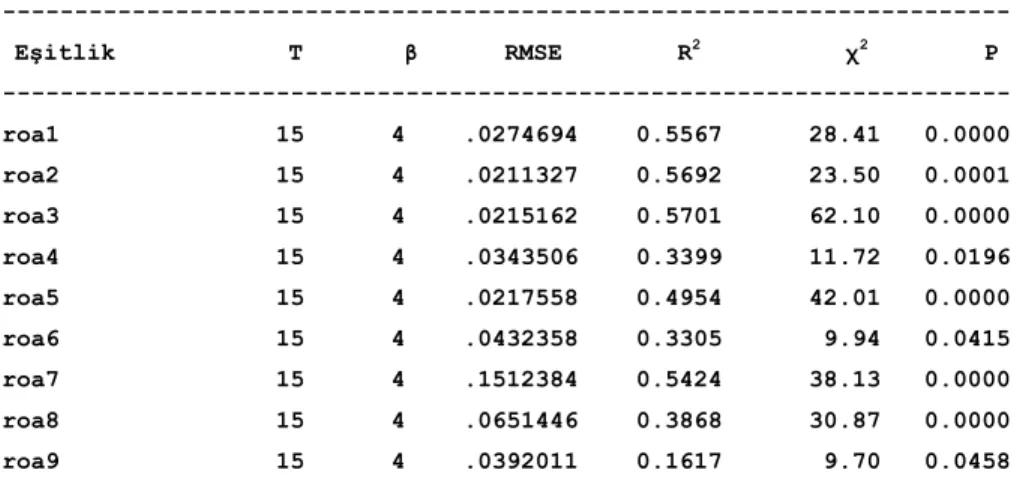Select the RMSE column header
The image size is (1020, 488).
[x=532, y=53]
